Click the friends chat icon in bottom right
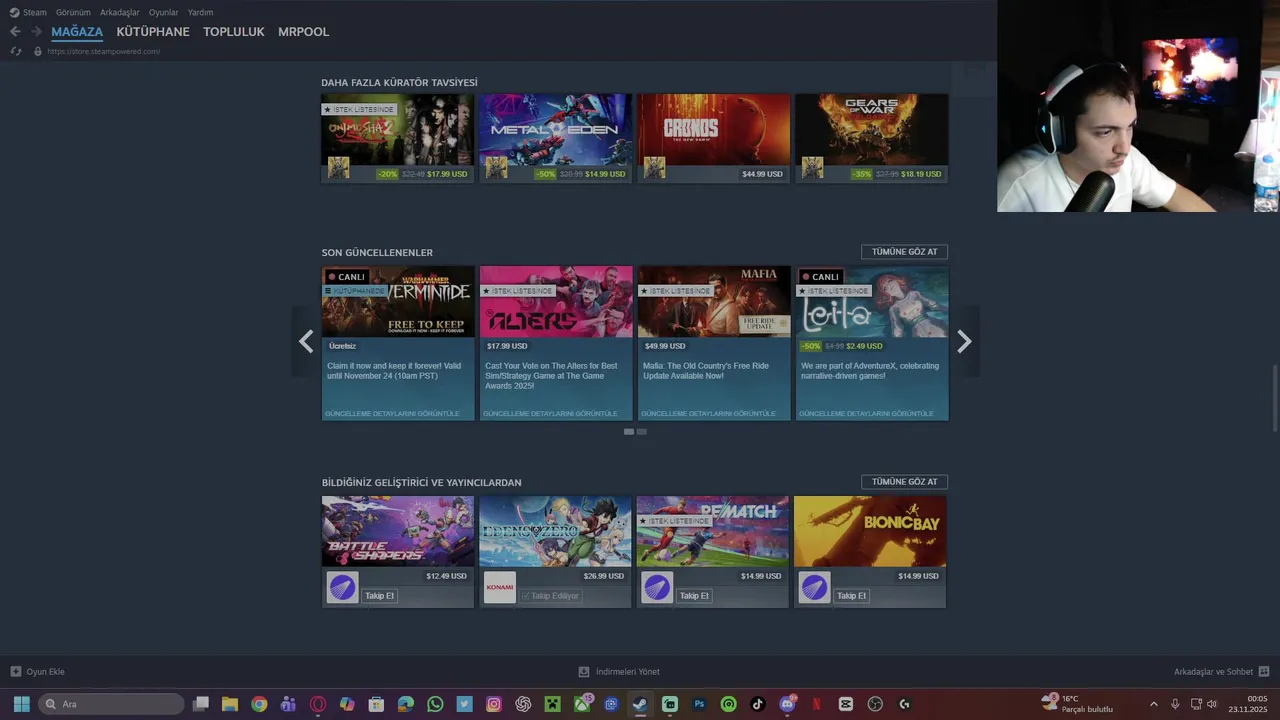Viewport: 1280px width, 720px height. click(1264, 672)
